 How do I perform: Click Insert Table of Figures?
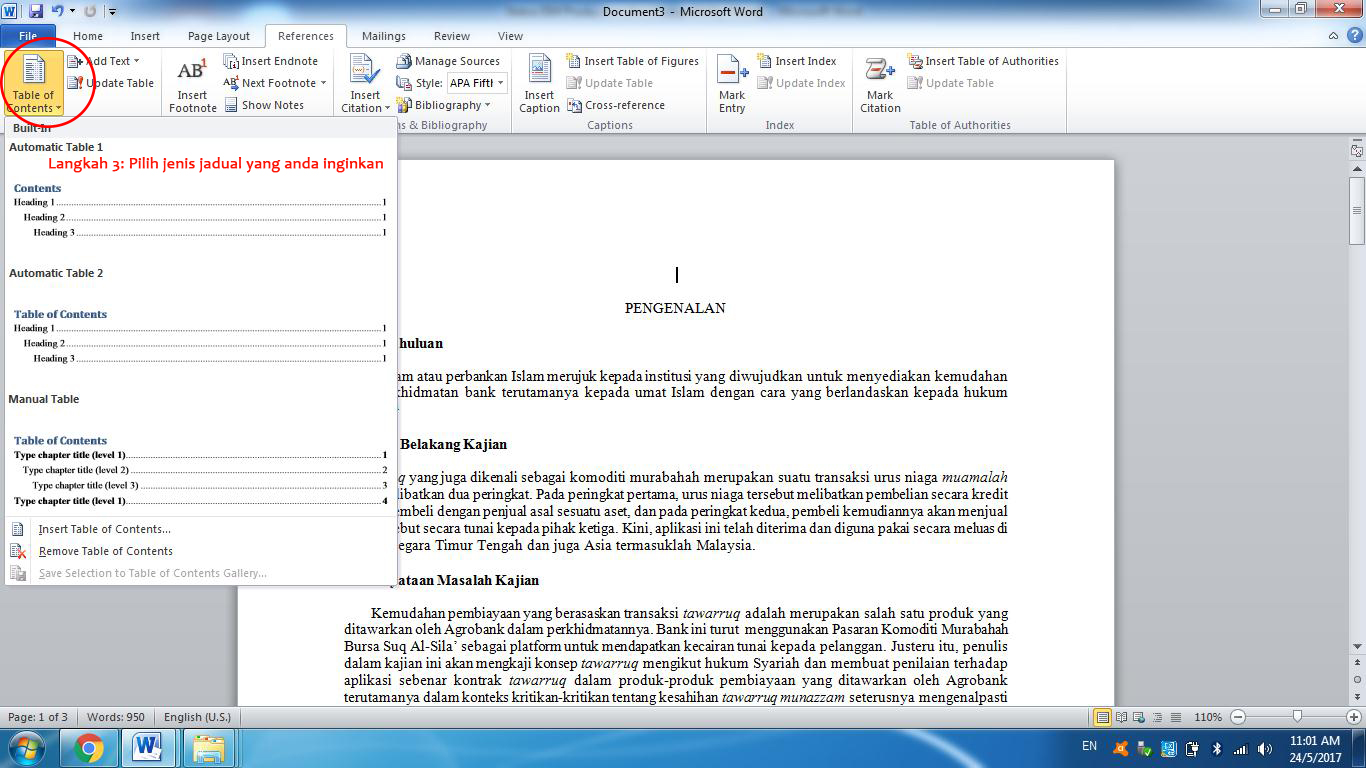point(632,61)
